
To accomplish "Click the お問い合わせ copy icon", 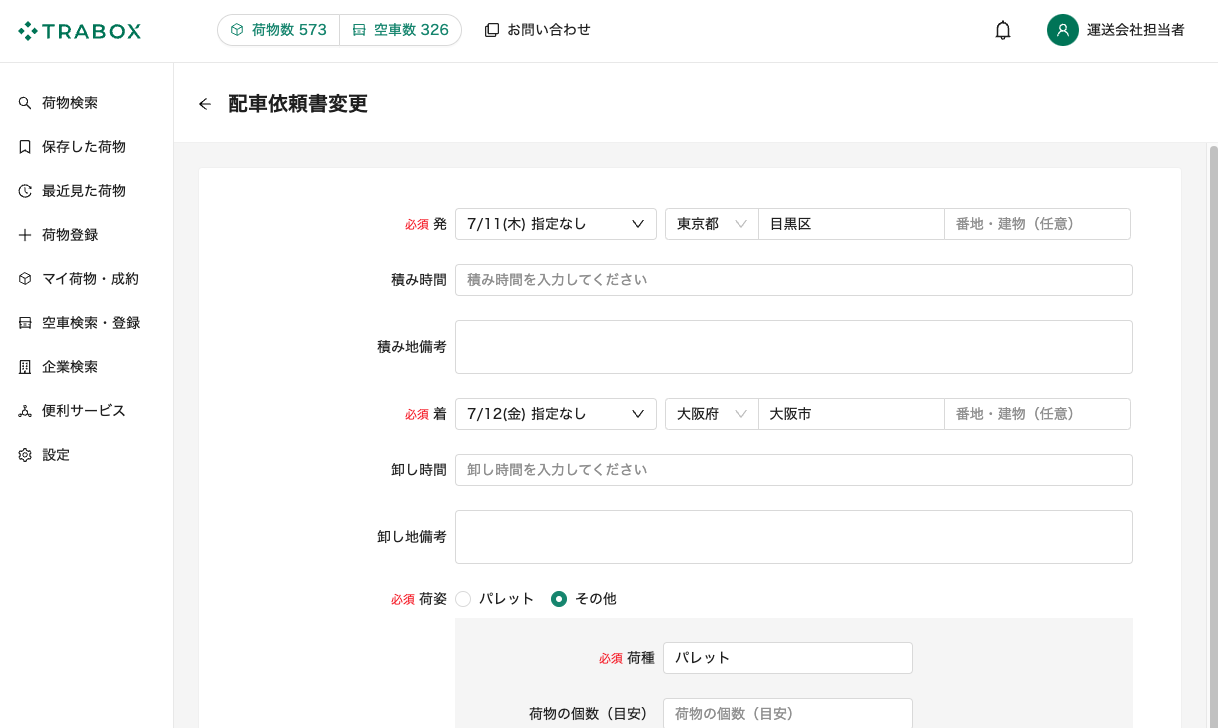I will click(492, 30).
